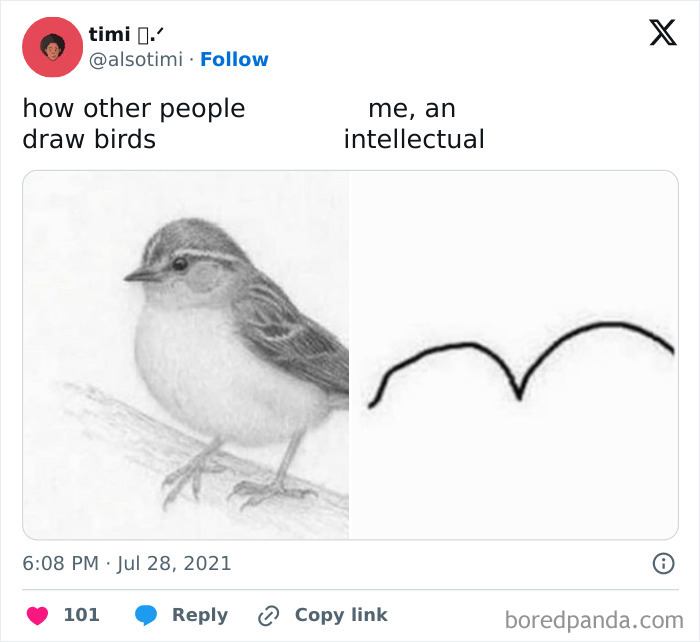Open the 6:08 PM Jul 28, 2021 timestamp
The height and width of the screenshot is (642, 700).
coord(127,563)
